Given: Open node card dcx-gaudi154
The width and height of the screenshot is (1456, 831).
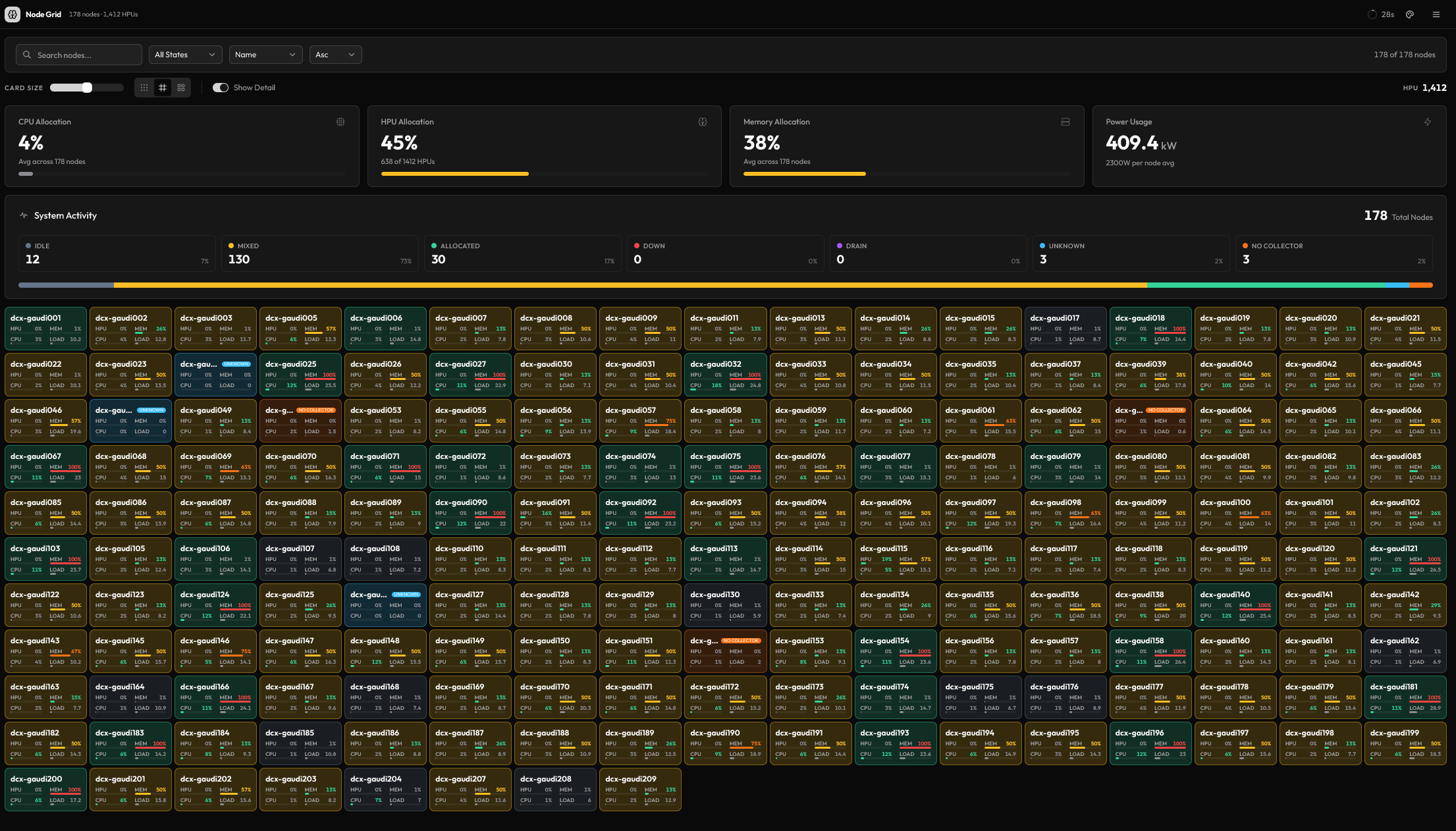Looking at the screenshot, I should coord(896,651).
